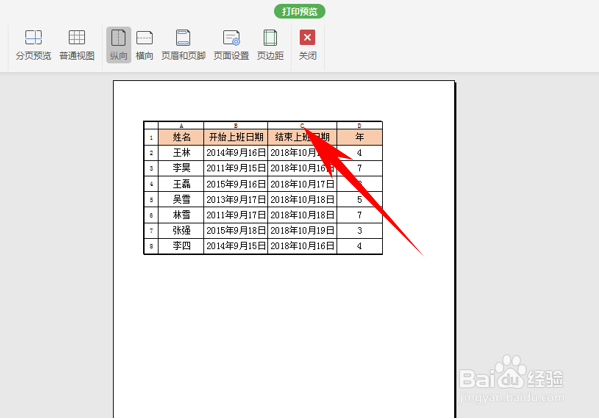Click column header D in preview
Image resolution: width=599 pixels, height=419 pixels.
coord(359,126)
